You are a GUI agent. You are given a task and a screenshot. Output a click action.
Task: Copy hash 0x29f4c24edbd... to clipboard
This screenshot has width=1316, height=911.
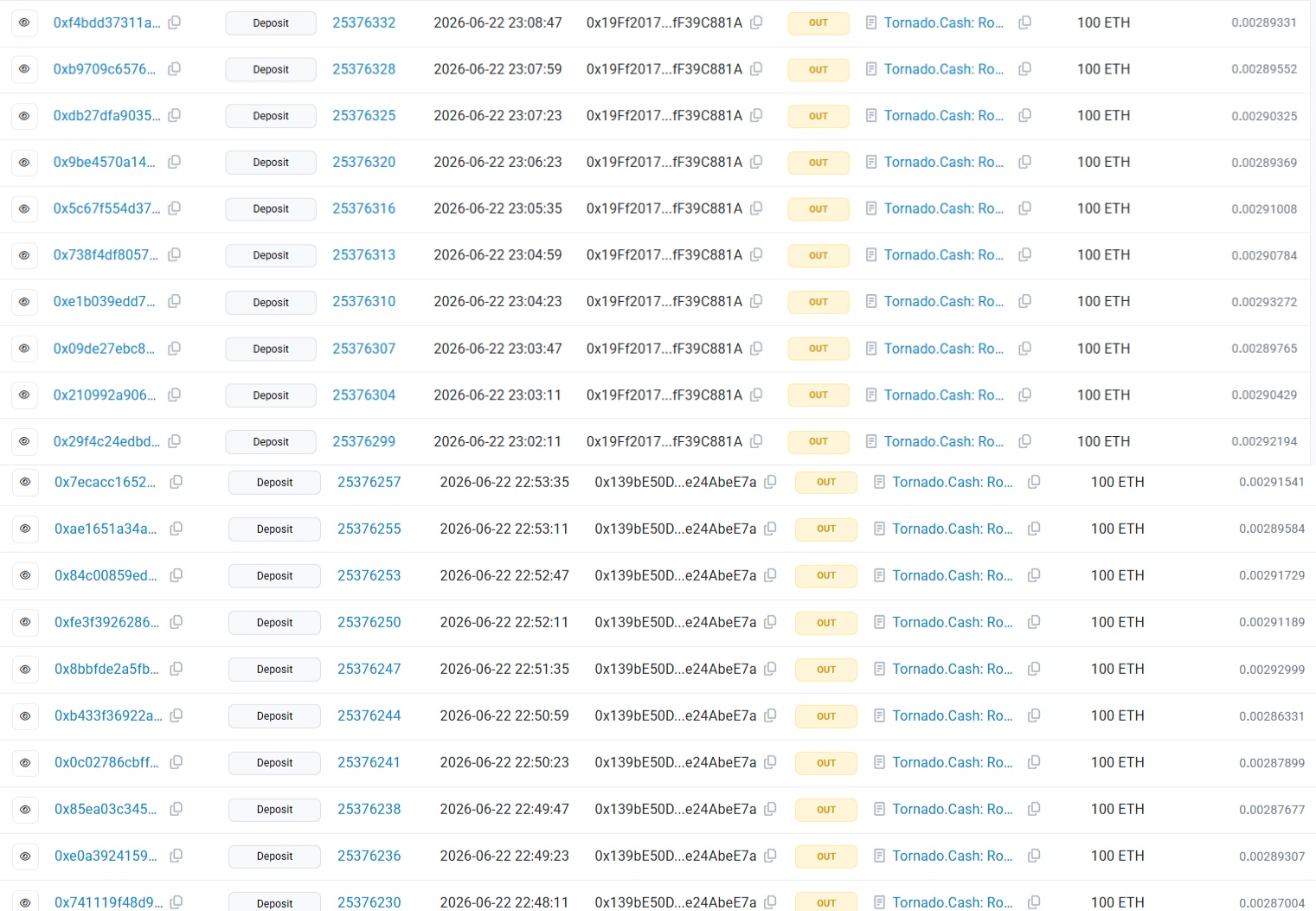coord(174,441)
